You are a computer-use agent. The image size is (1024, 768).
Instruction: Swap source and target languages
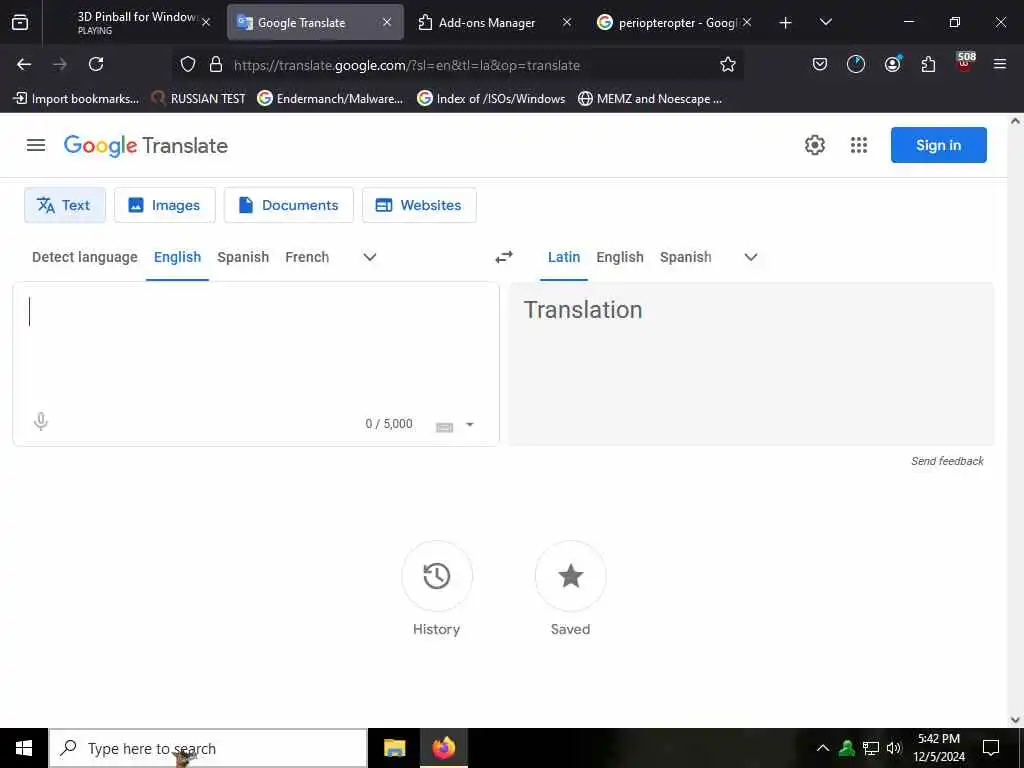(x=504, y=257)
